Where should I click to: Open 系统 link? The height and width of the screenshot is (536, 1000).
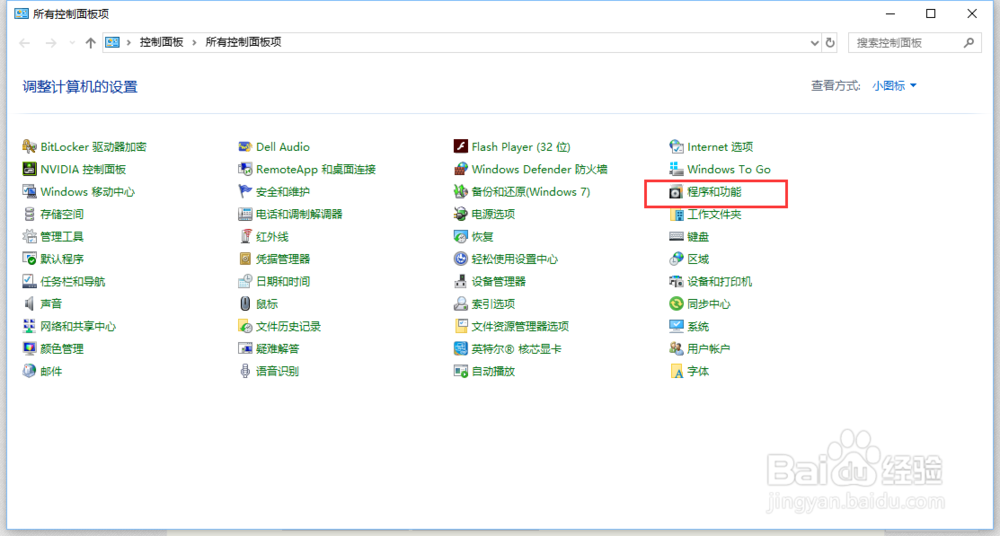click(698, 326)
